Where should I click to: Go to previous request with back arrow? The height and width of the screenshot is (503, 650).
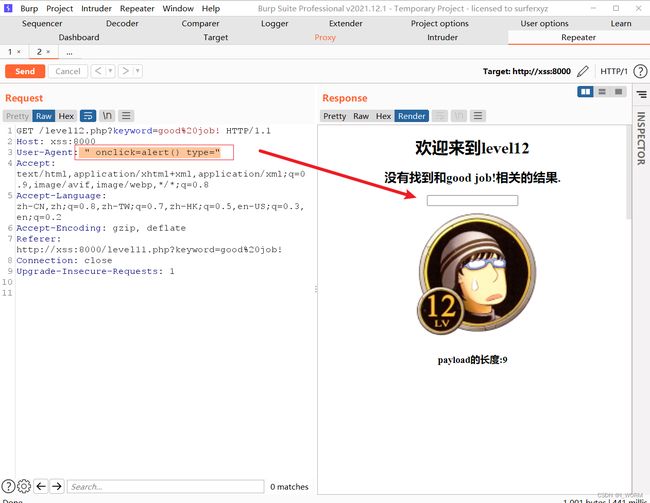click(98, 71)
